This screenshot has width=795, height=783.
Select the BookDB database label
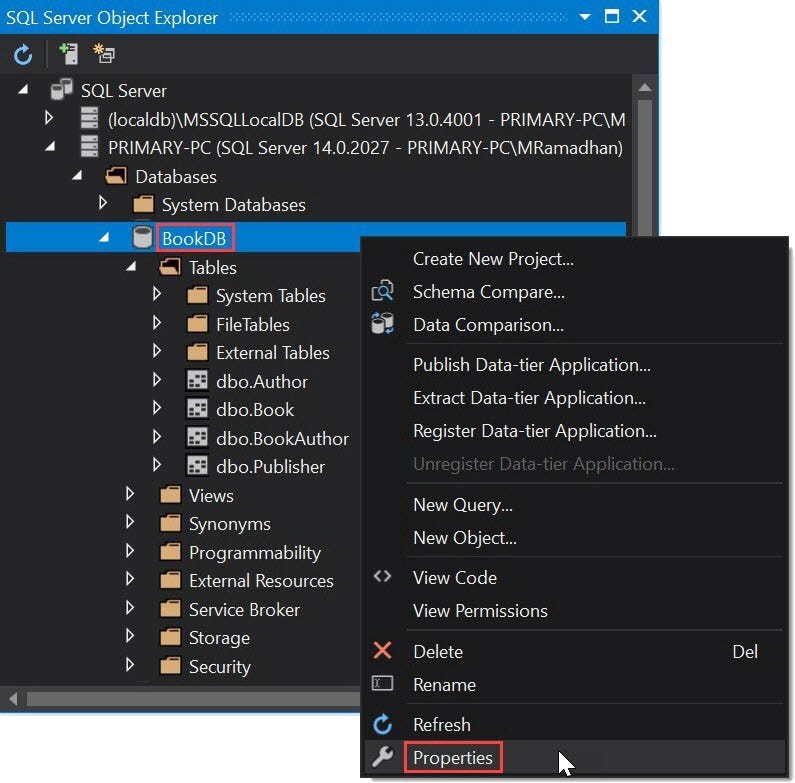tap(194, 238)
